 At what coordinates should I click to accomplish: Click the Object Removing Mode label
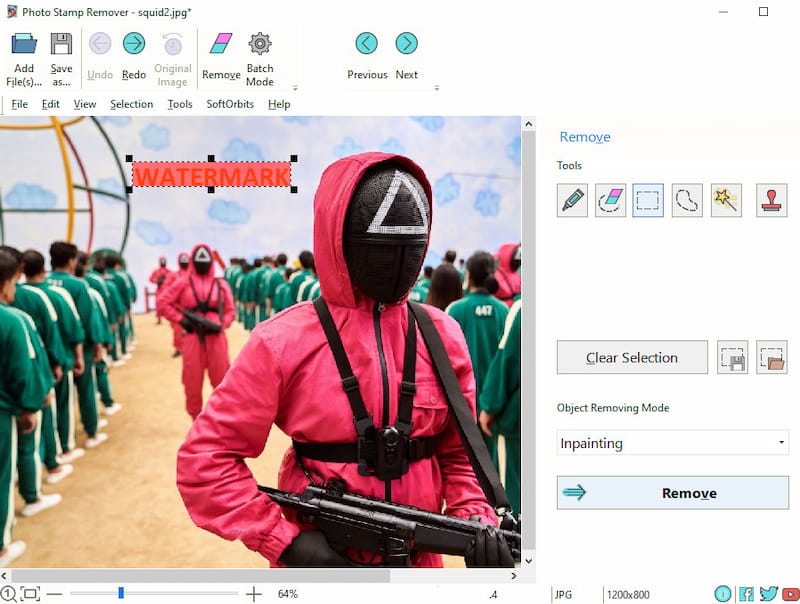(x=613, y=408)
